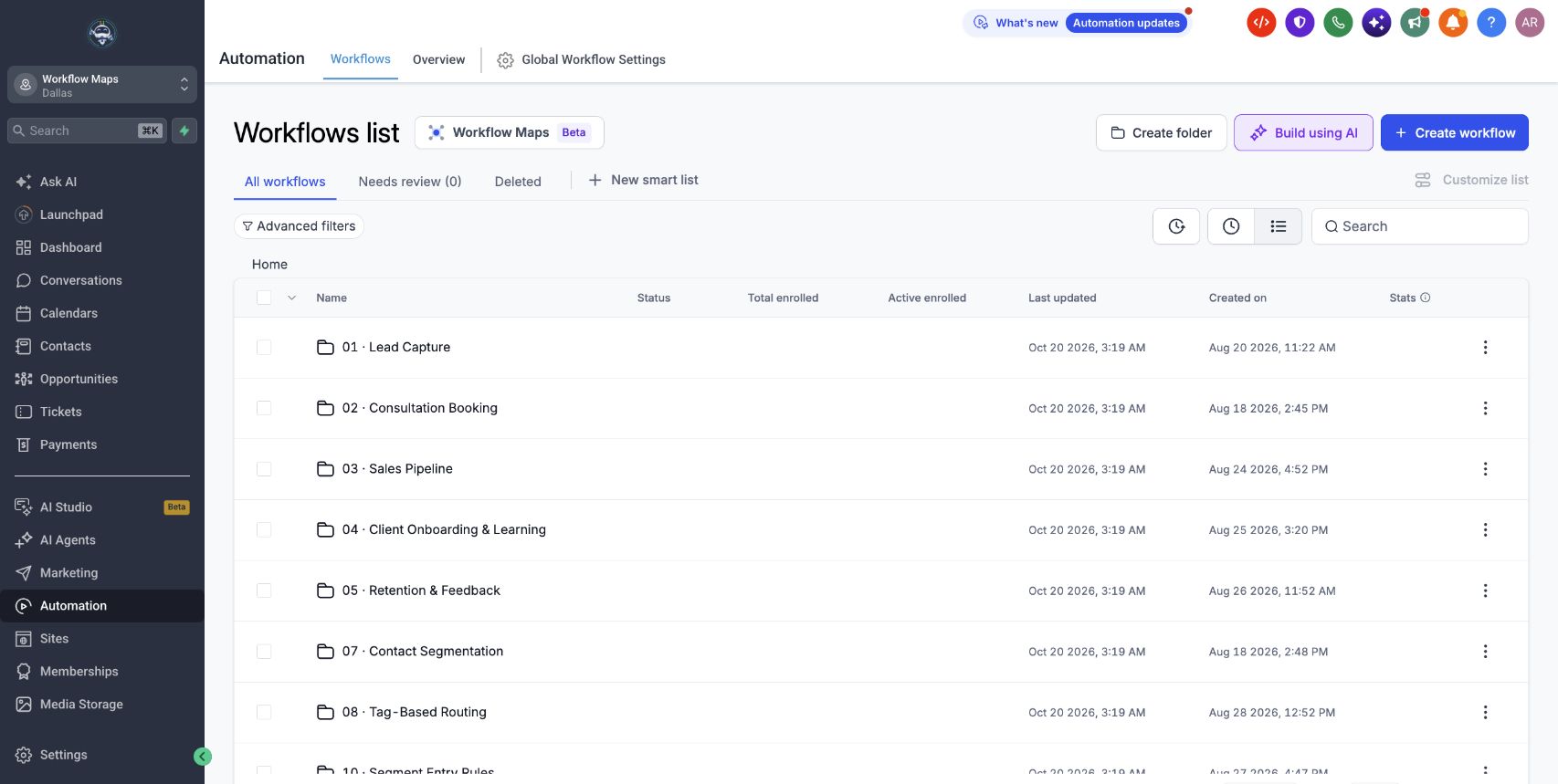
Task: Expand the chevron next to header checkbox
Action: tap(292, 298)
